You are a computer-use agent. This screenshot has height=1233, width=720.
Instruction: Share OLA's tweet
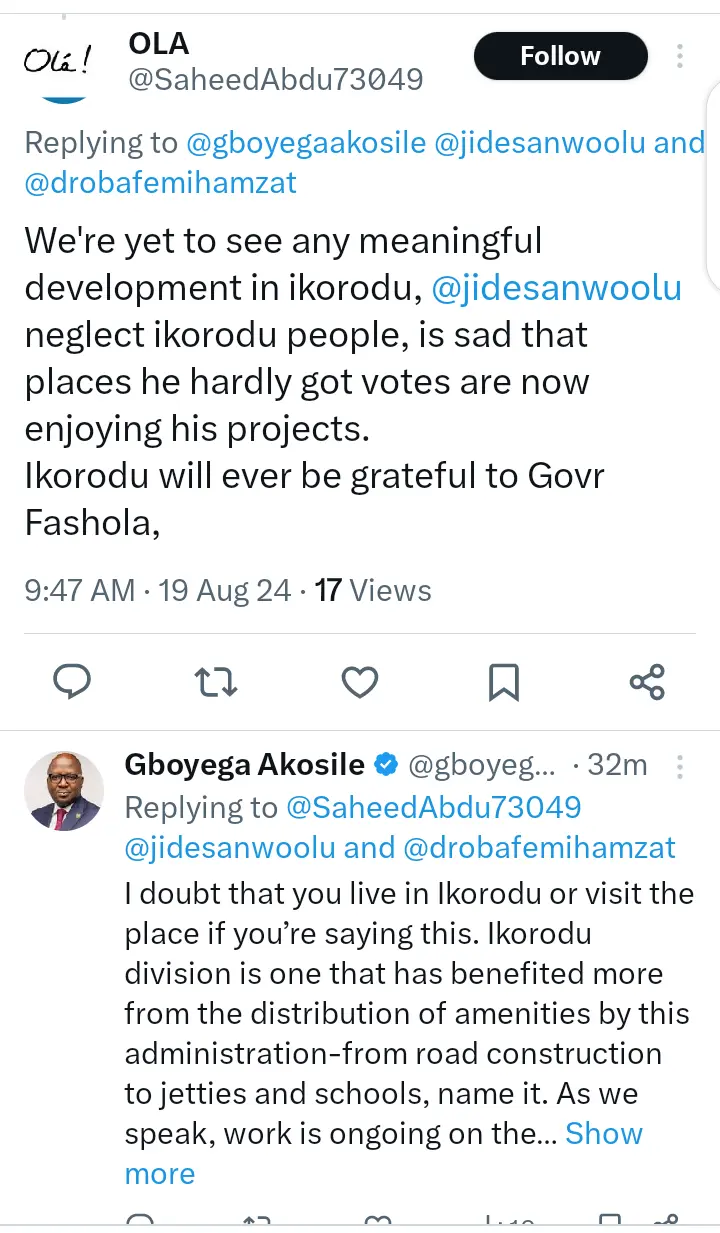point(647,682)
